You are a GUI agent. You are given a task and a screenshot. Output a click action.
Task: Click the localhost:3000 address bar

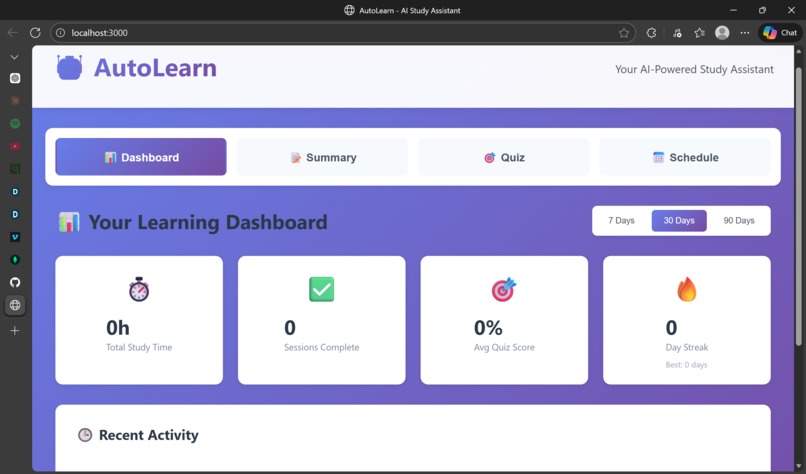coord(343,33)
